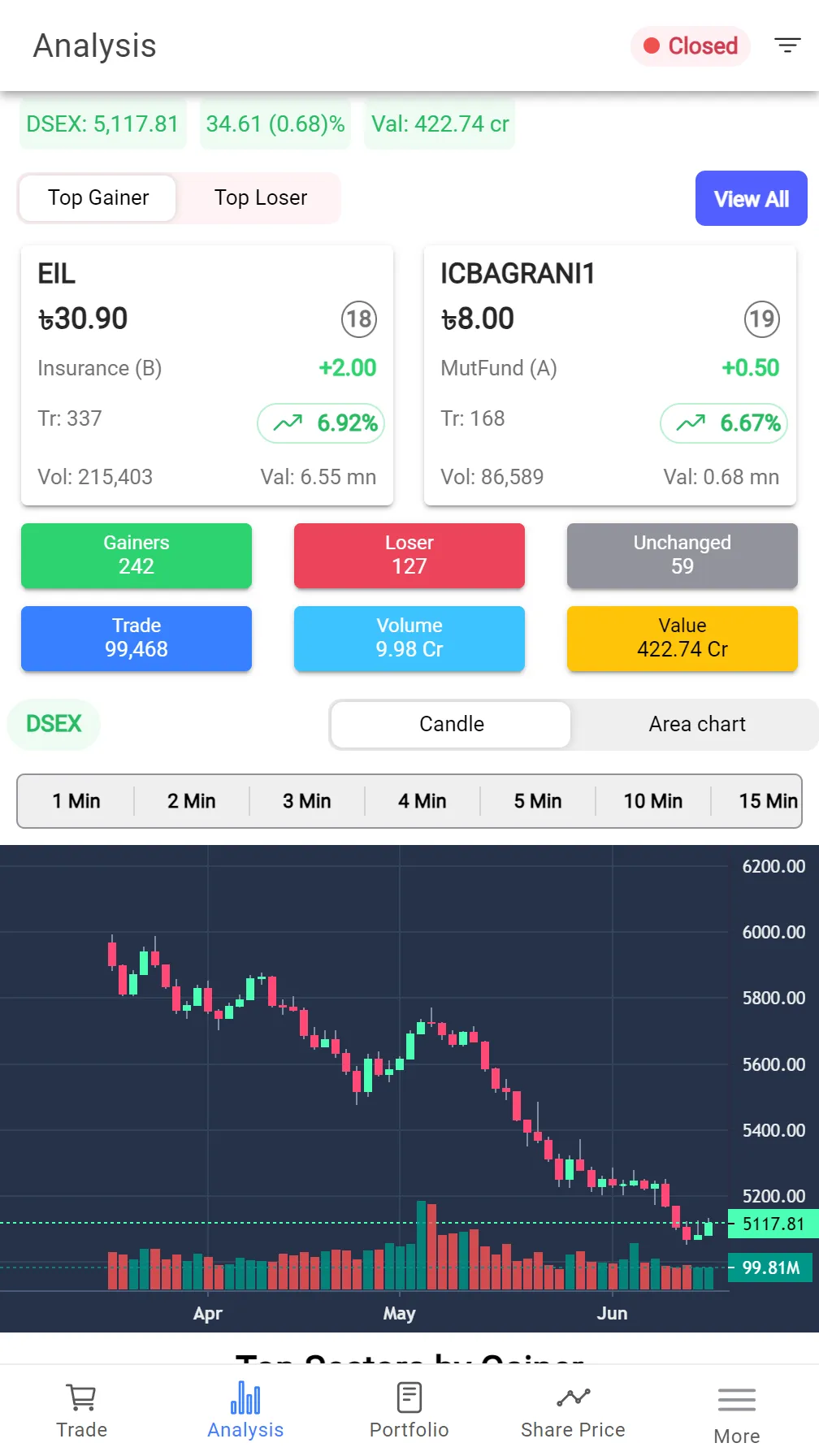Click the Val: 422.74 cr chip

(x=440, y=123)
